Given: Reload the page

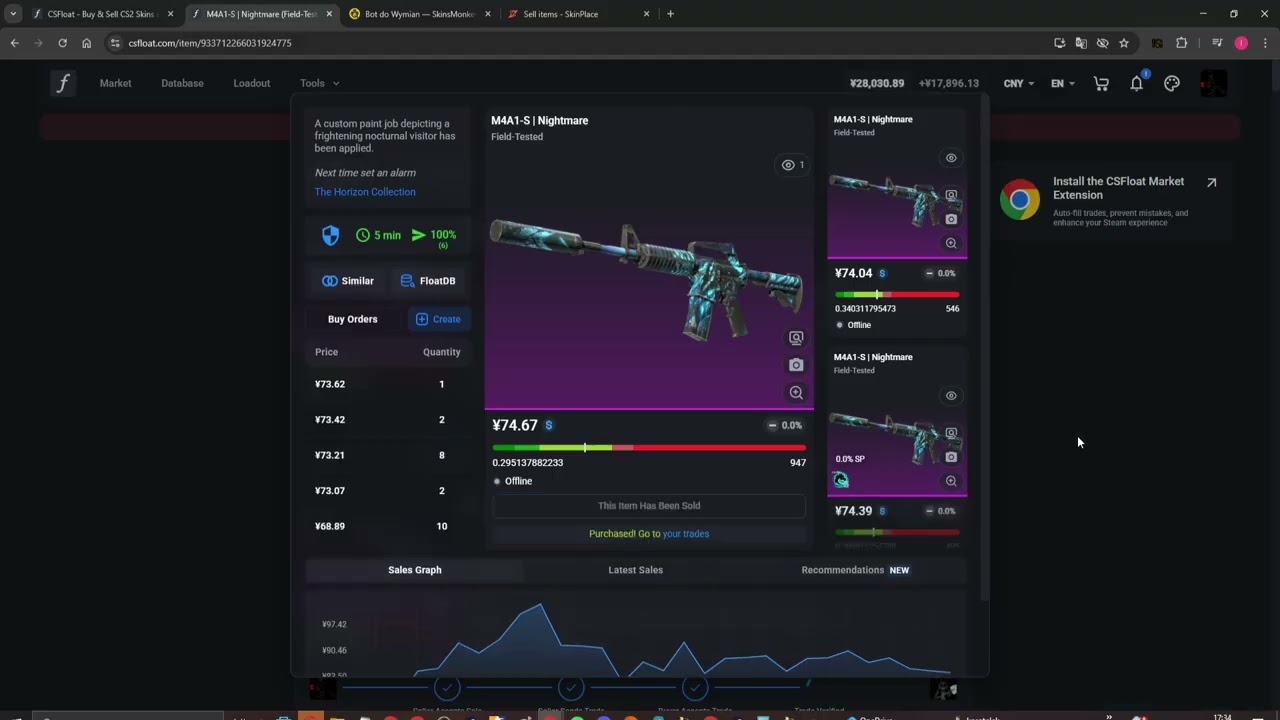Looking at the screenshot, I should click(x=62, y=43).
